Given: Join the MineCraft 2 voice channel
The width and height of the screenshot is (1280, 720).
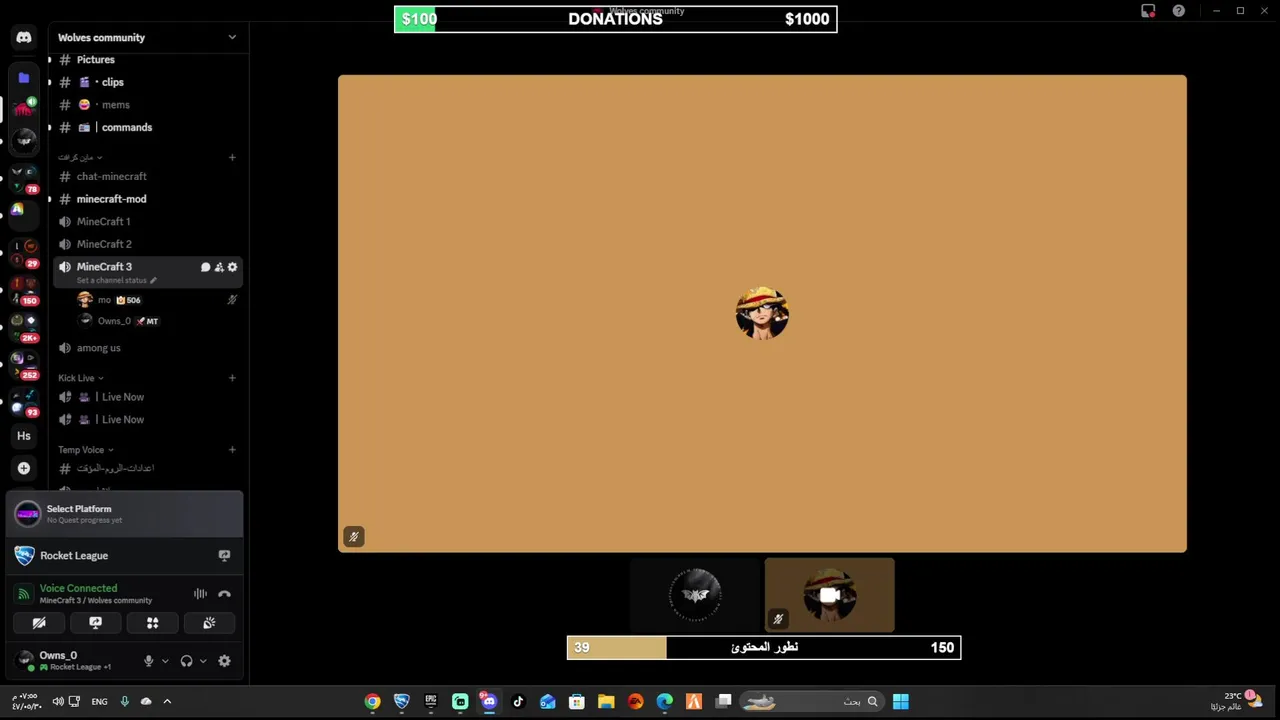Looking at the screenshot, I should click(147, 244).
